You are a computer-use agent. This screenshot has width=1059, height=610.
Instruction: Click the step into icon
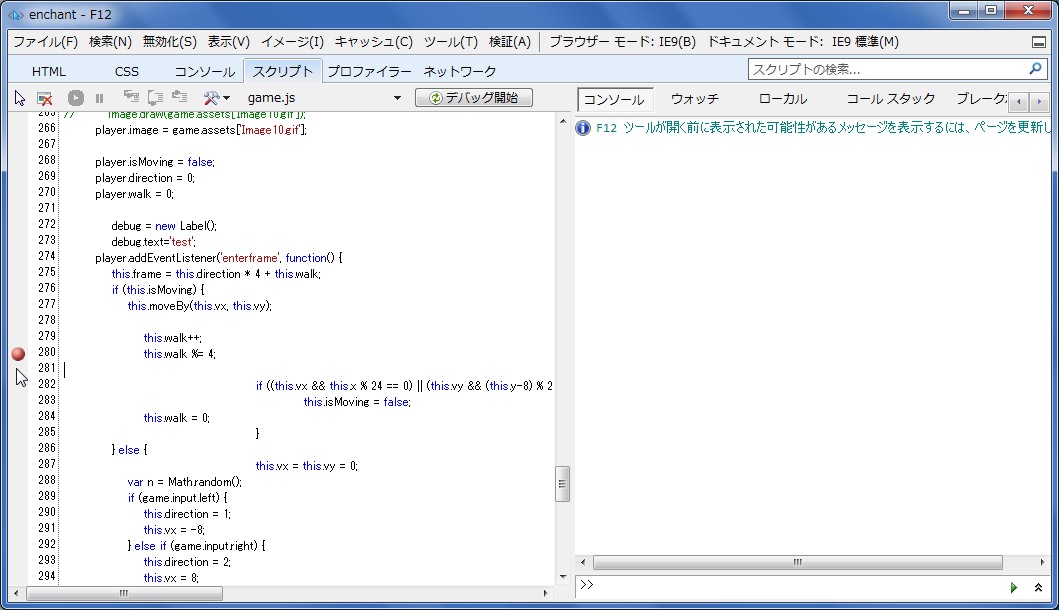point(131,98)
